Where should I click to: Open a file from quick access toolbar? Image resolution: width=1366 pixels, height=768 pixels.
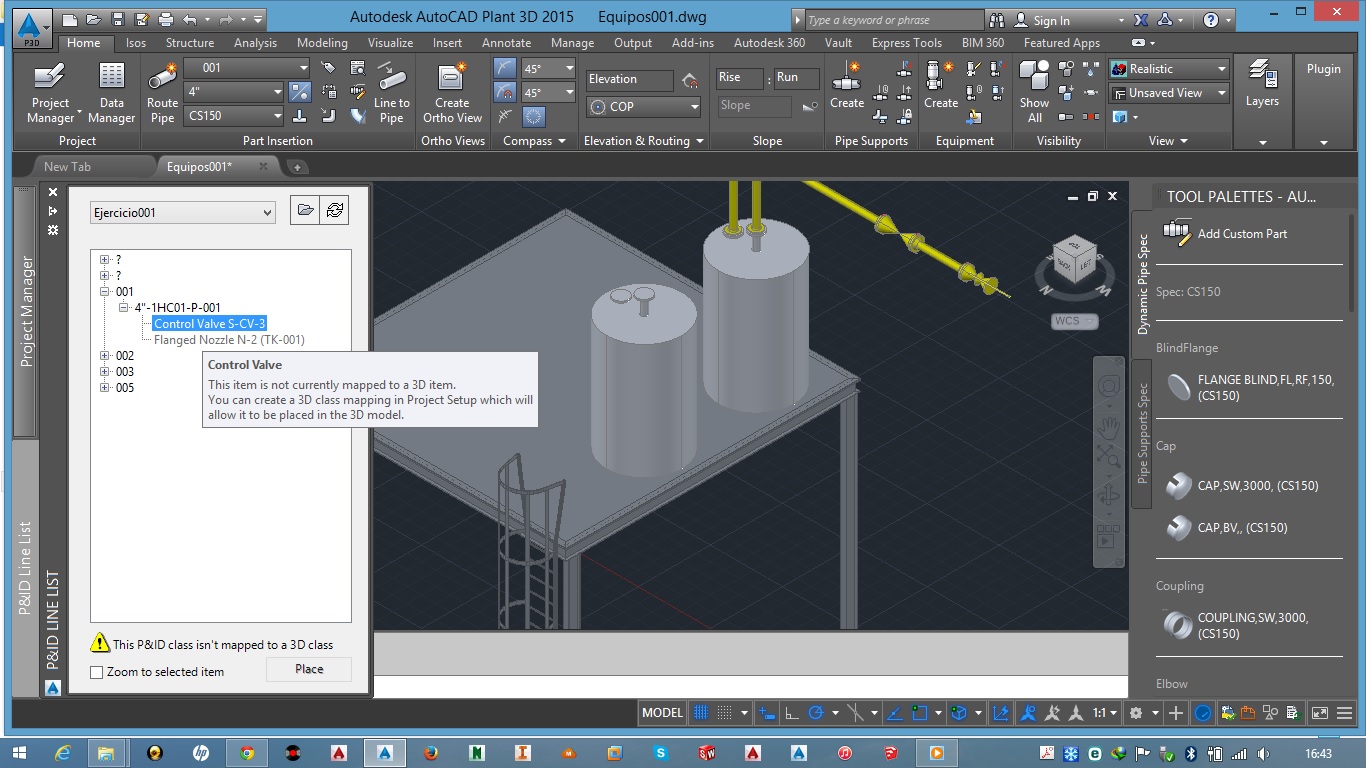93,19
